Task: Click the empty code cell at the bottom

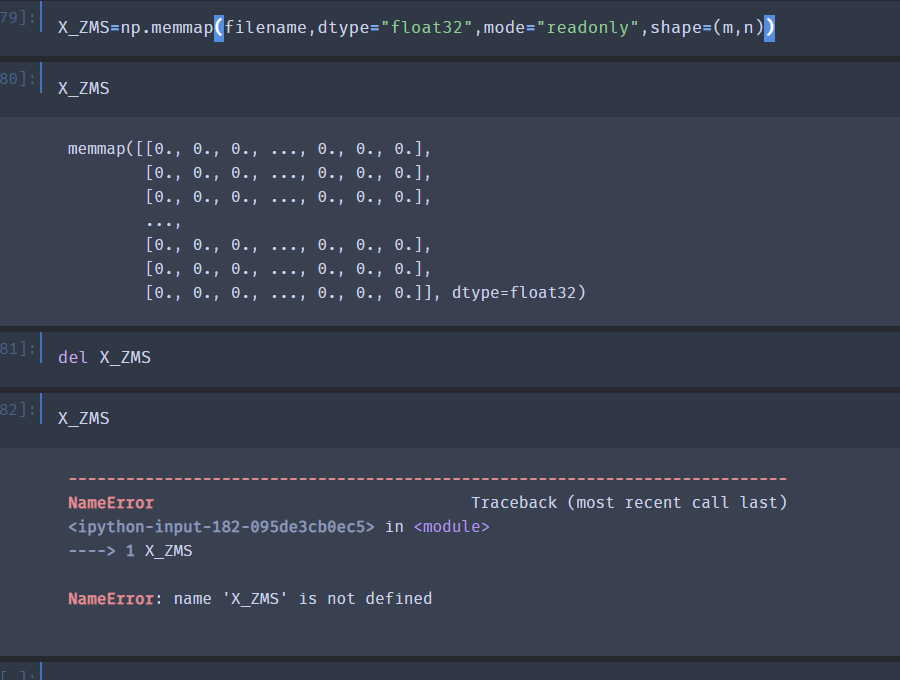Action: click(x=471, y=671)
